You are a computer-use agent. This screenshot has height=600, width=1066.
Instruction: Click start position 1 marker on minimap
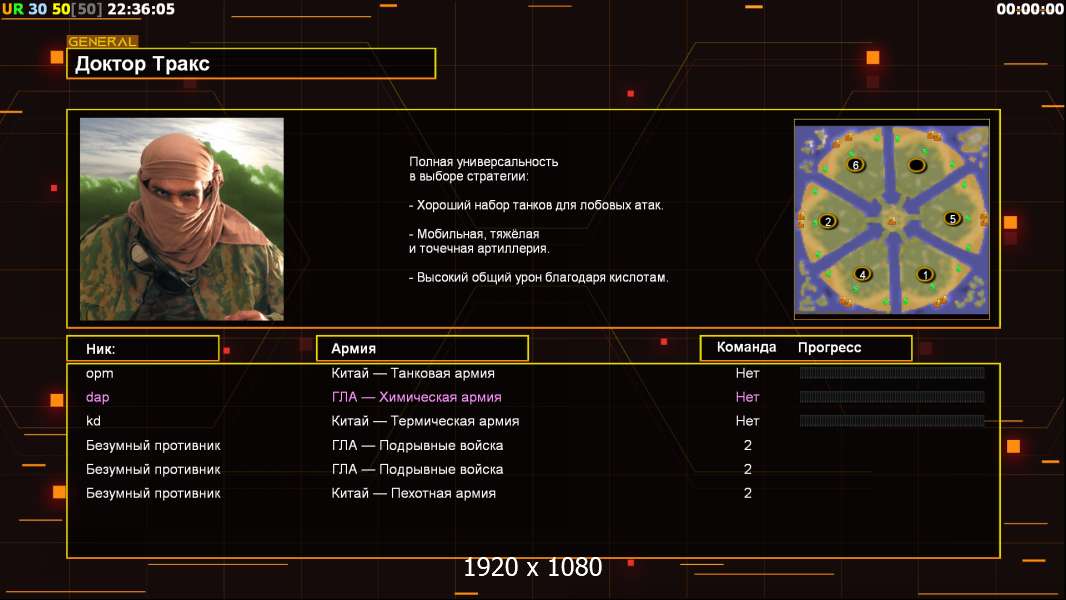click(925, 275)
